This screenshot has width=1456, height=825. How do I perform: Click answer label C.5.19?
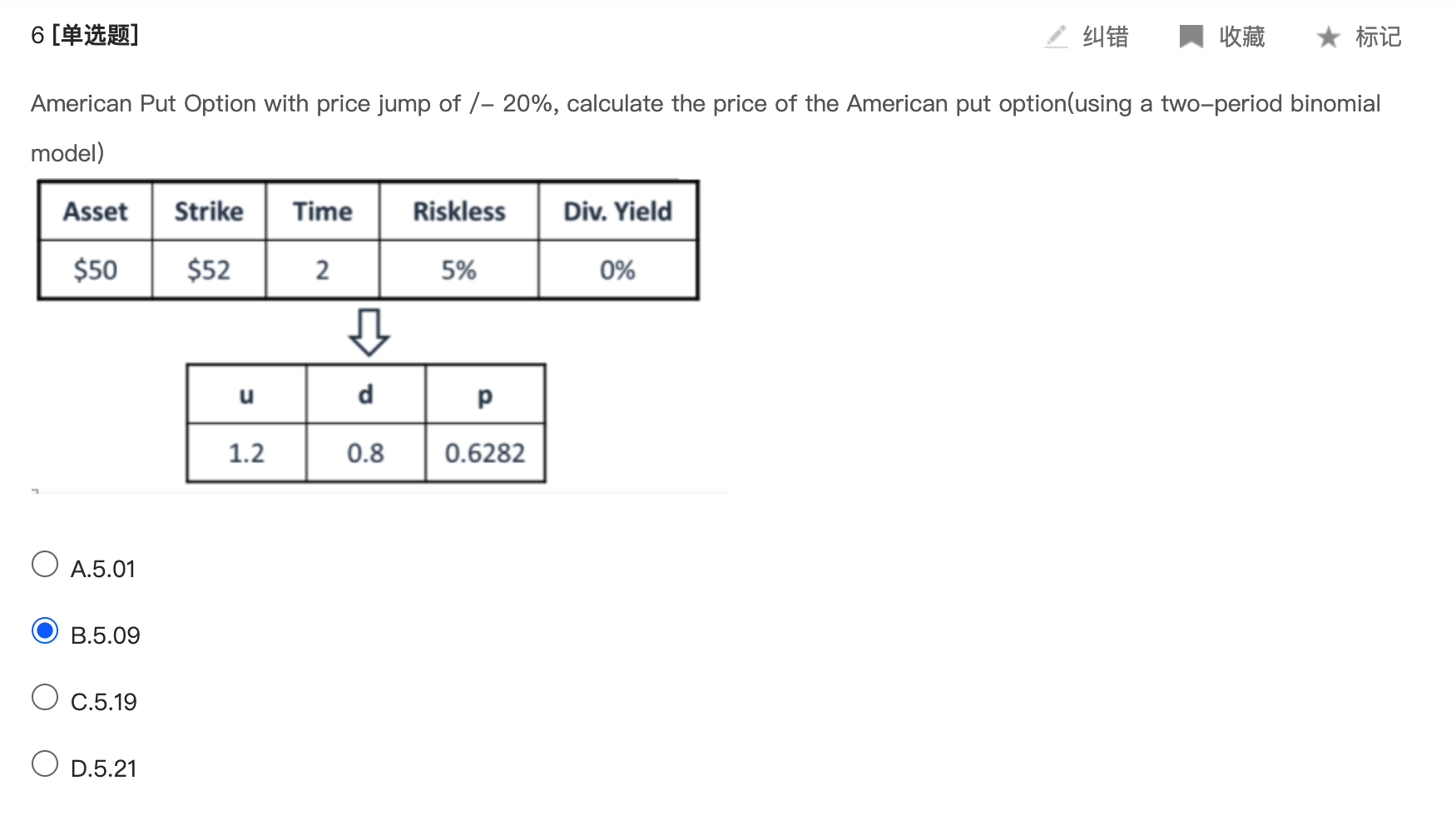pos(104,702)
